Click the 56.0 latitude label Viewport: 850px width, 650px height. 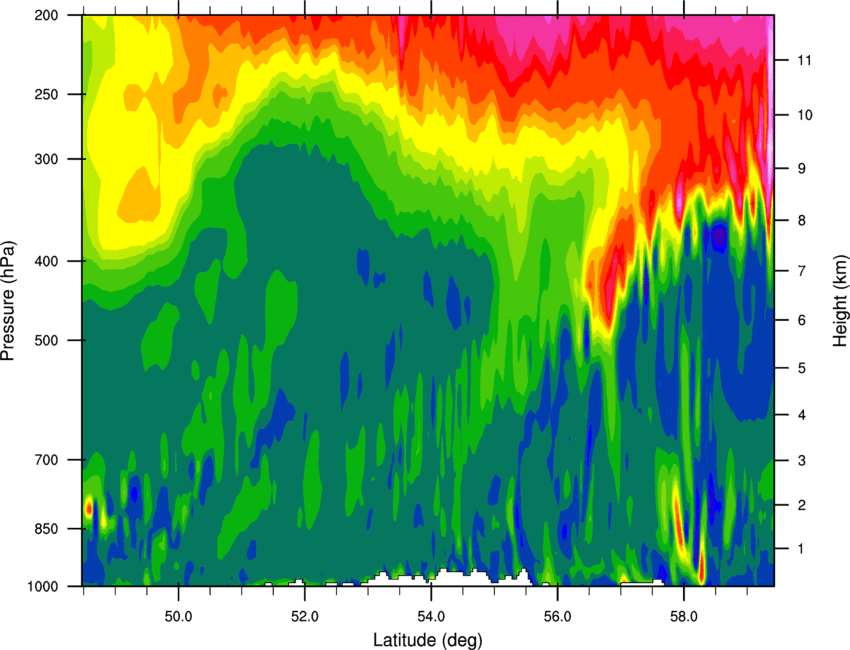(558, 616)
